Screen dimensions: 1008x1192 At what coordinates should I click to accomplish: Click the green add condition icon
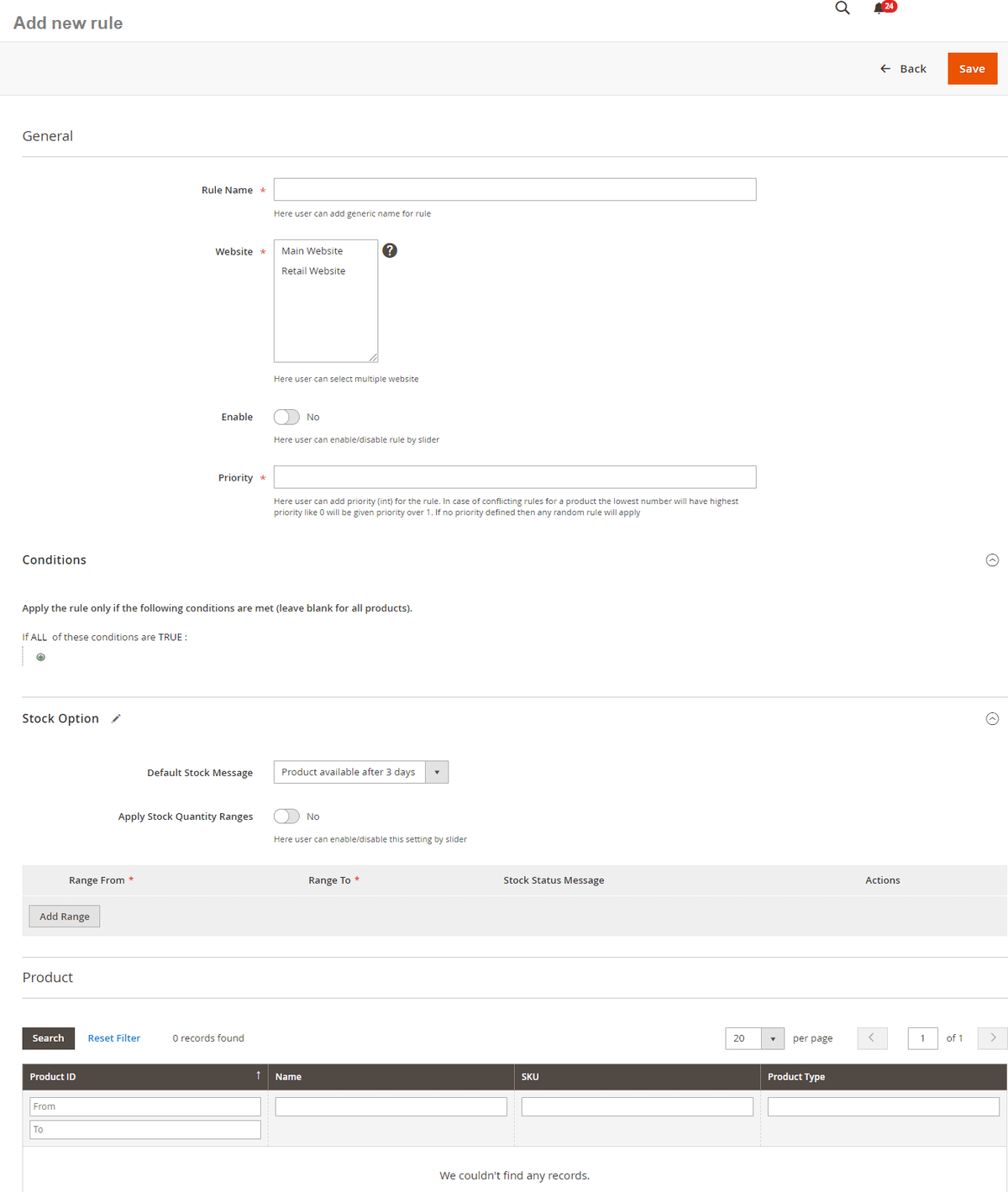40,657
